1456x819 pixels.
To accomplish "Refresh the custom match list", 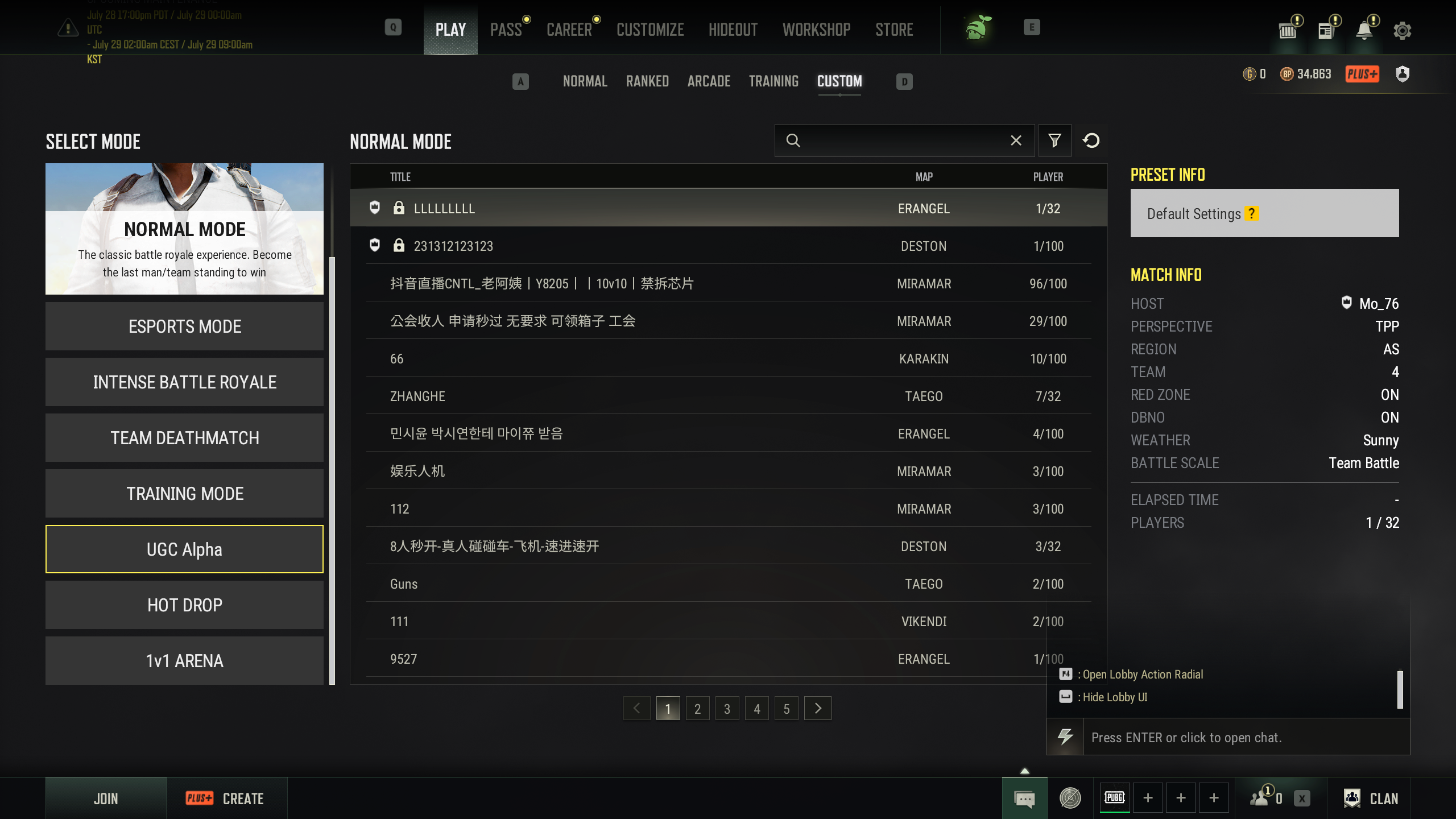I will coord(1091,140).
